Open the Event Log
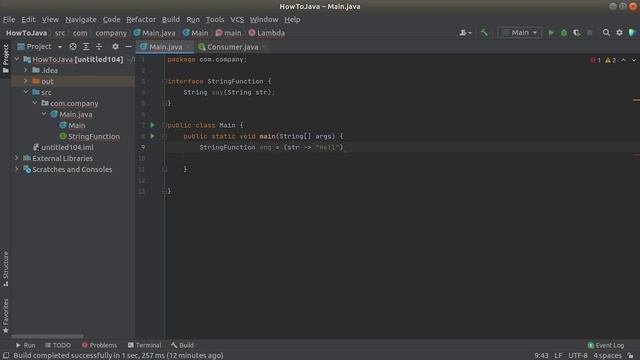This screenshot has width=640, height=360. (x=606, y=345)
